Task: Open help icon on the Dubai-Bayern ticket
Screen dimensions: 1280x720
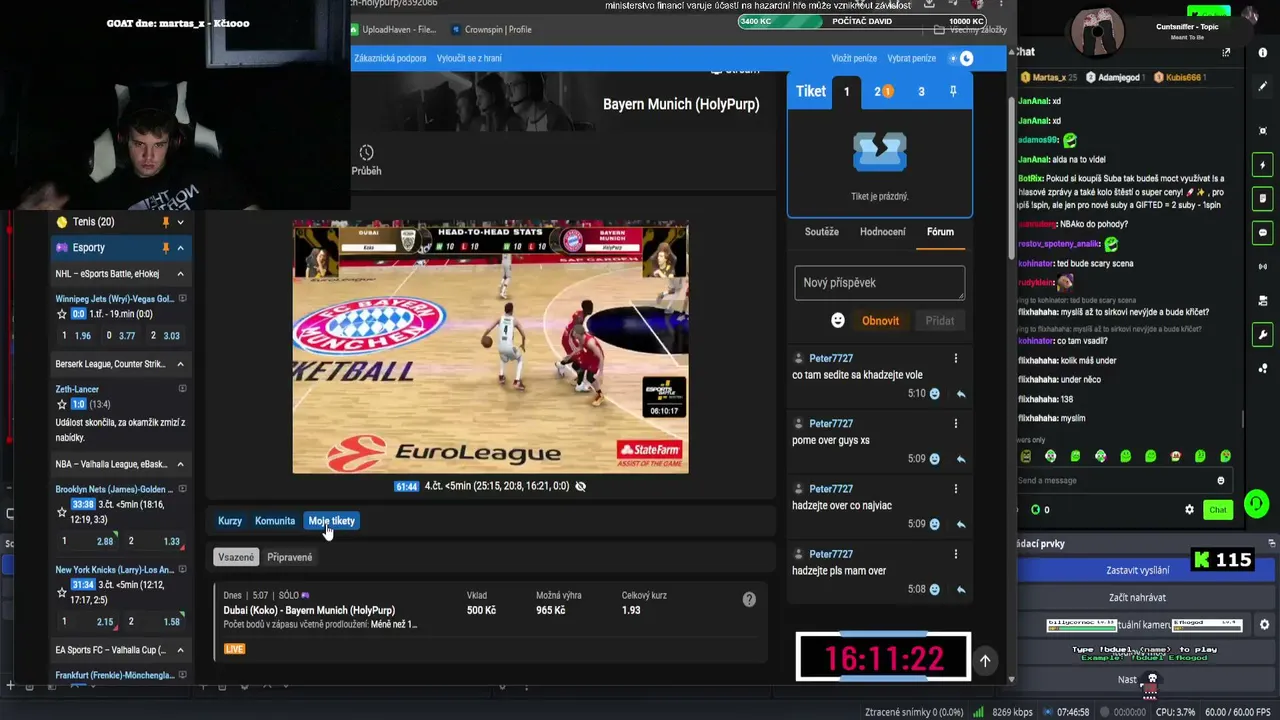Action: point(749,599)
